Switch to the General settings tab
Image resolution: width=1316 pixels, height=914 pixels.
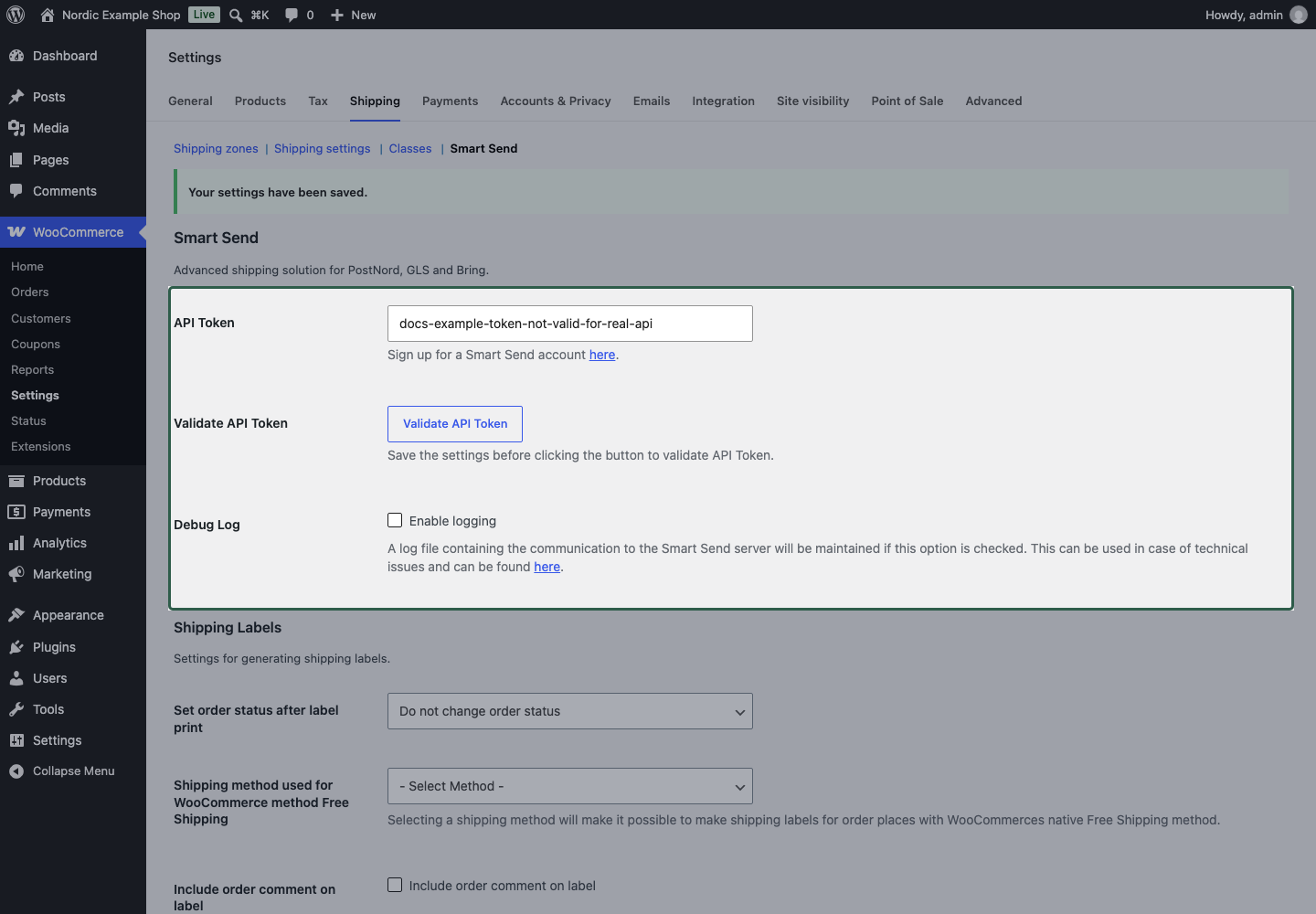point(190,101)
